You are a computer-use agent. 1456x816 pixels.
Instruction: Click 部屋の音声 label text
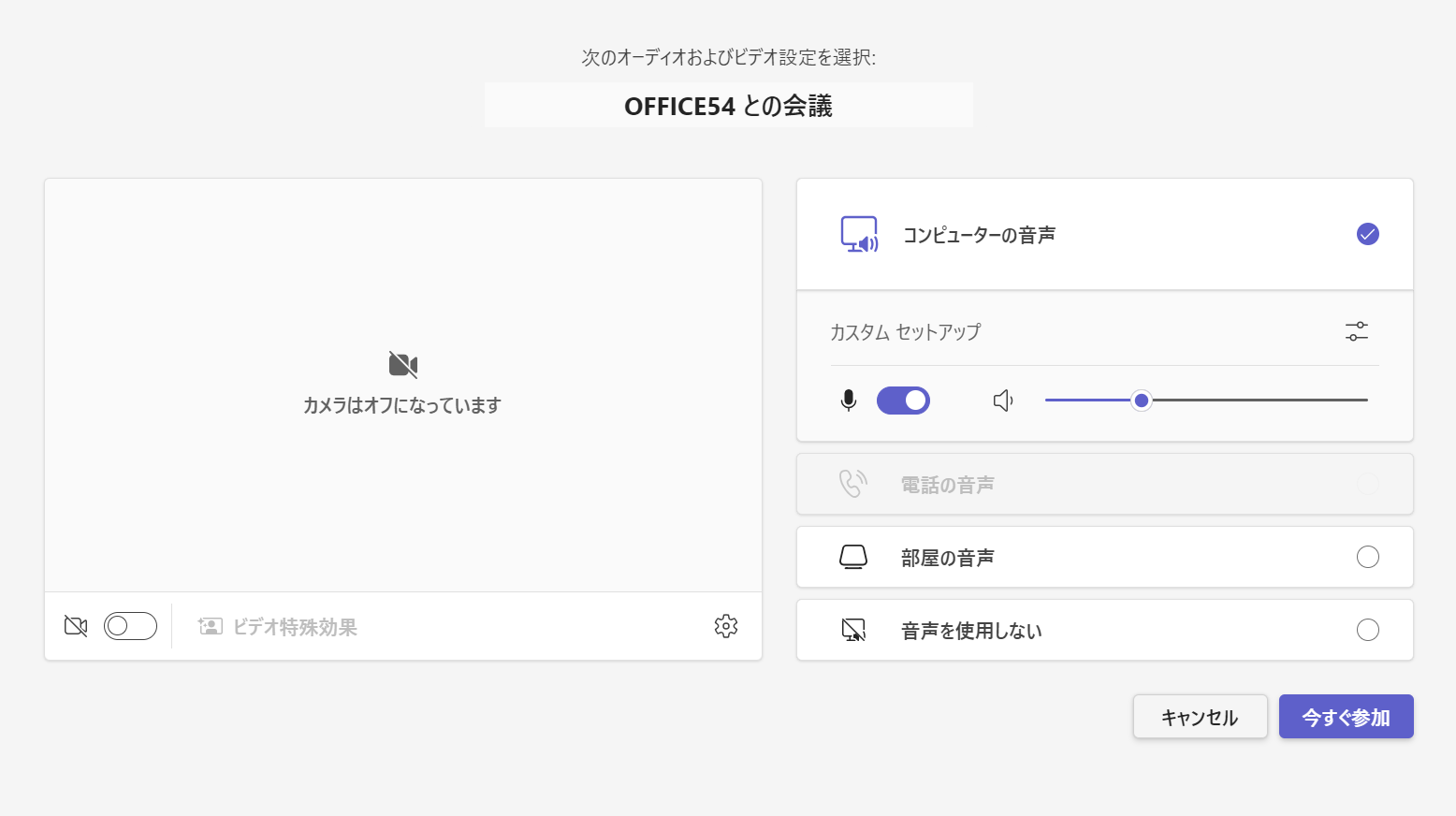tap(948, 558)
